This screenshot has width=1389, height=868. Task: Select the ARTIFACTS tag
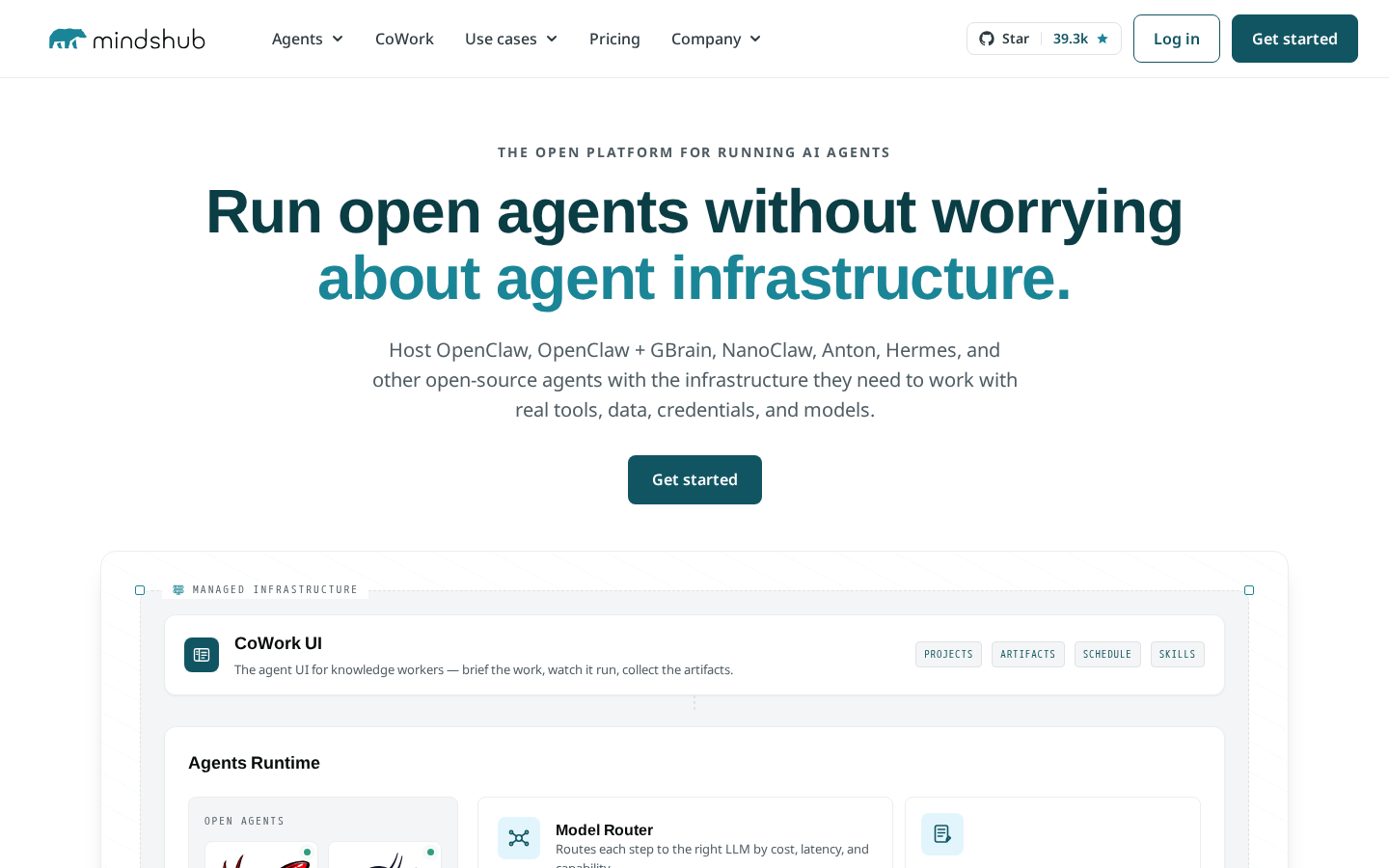[1028, 654]
